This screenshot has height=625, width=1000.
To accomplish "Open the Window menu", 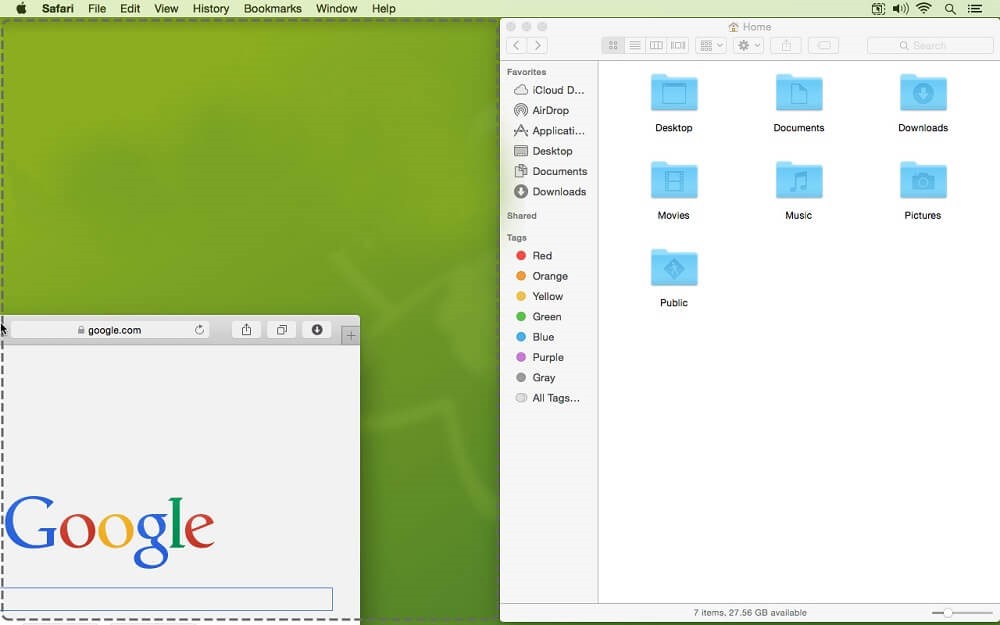I will (x=337, y=8).
